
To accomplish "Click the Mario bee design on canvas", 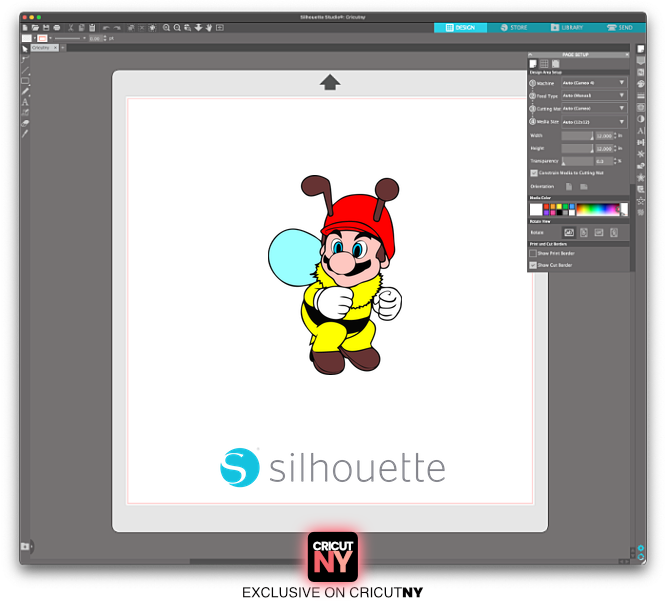I will (335, 275).
